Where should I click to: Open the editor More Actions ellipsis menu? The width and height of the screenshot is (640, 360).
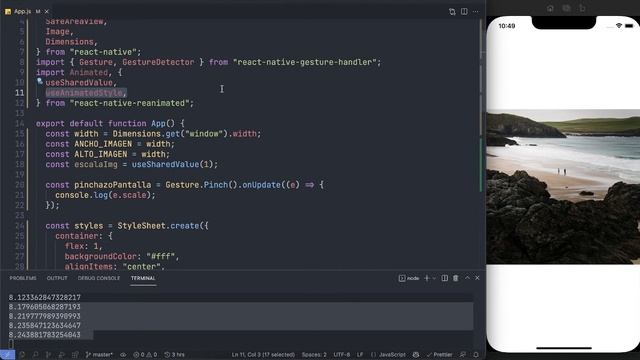point(476,11)
